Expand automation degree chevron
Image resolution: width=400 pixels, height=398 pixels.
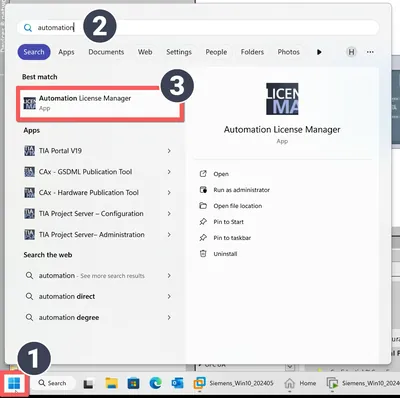pyautogui.click(x=169, y=317)
